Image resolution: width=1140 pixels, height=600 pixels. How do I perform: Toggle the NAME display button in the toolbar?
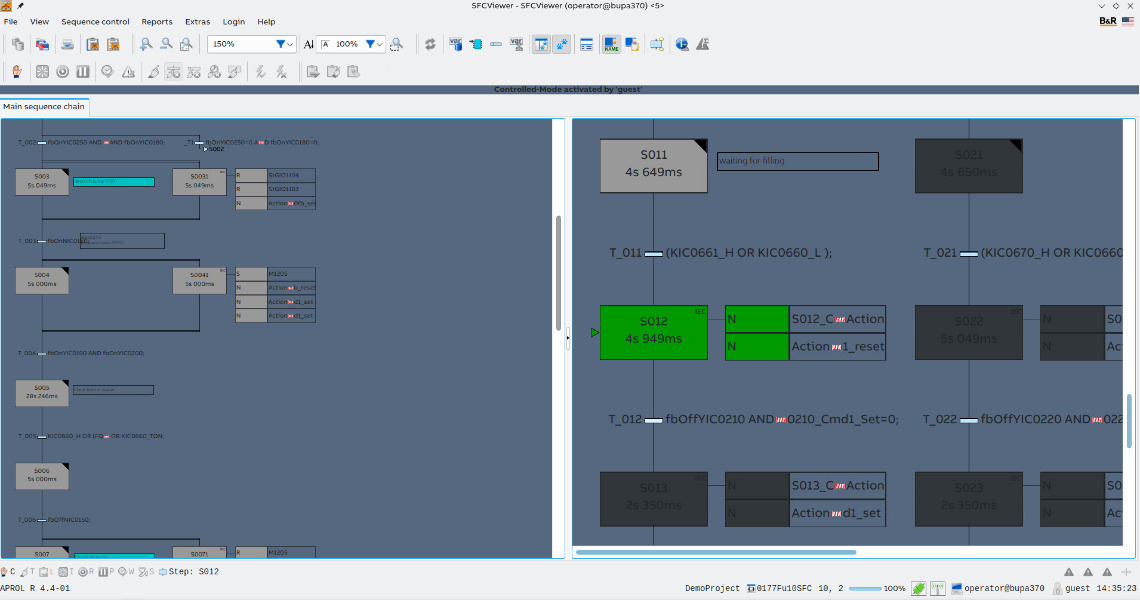(610, 44)
